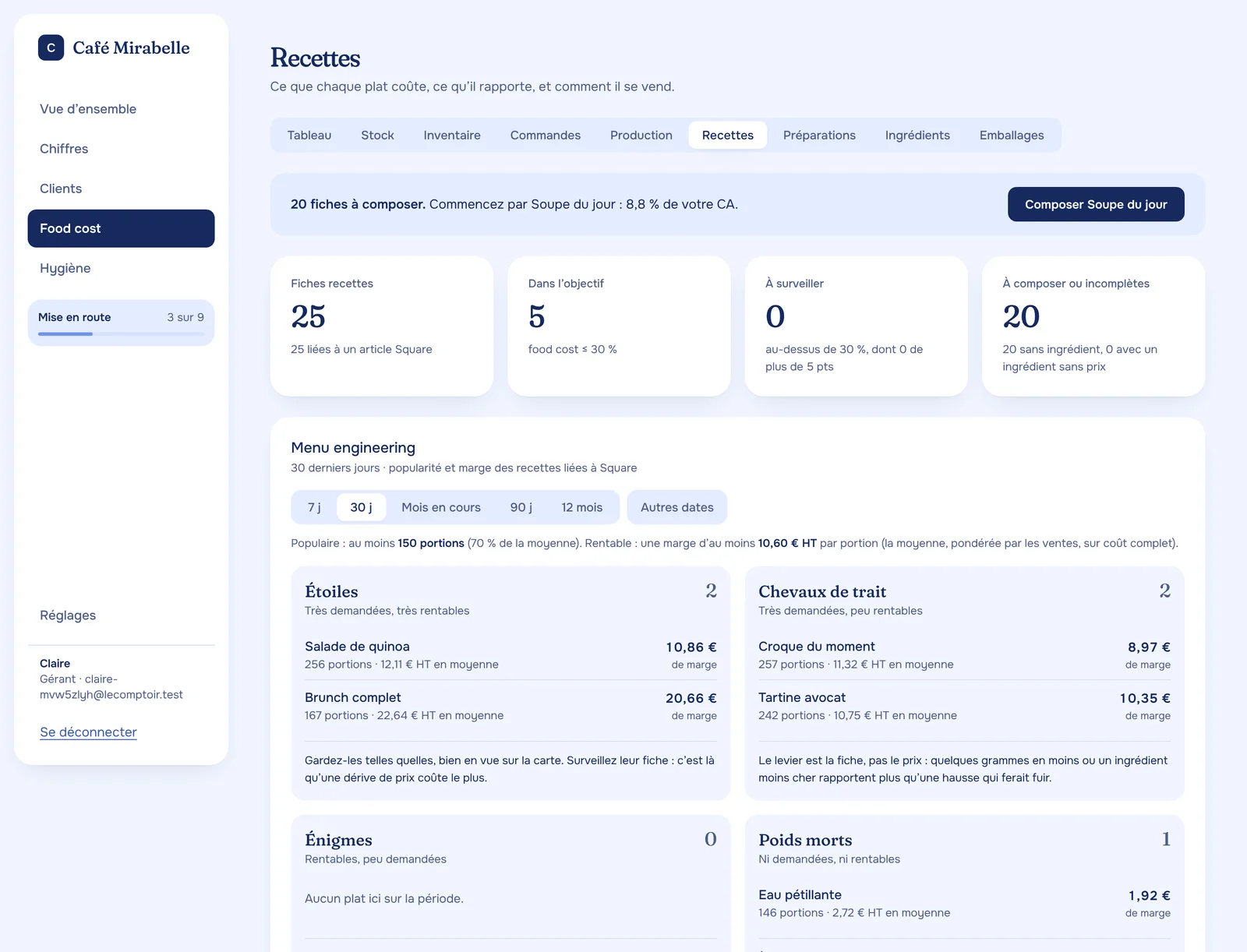1247x952 pixels.
Task: Select the 7 j period
Action: coord(314,507)
